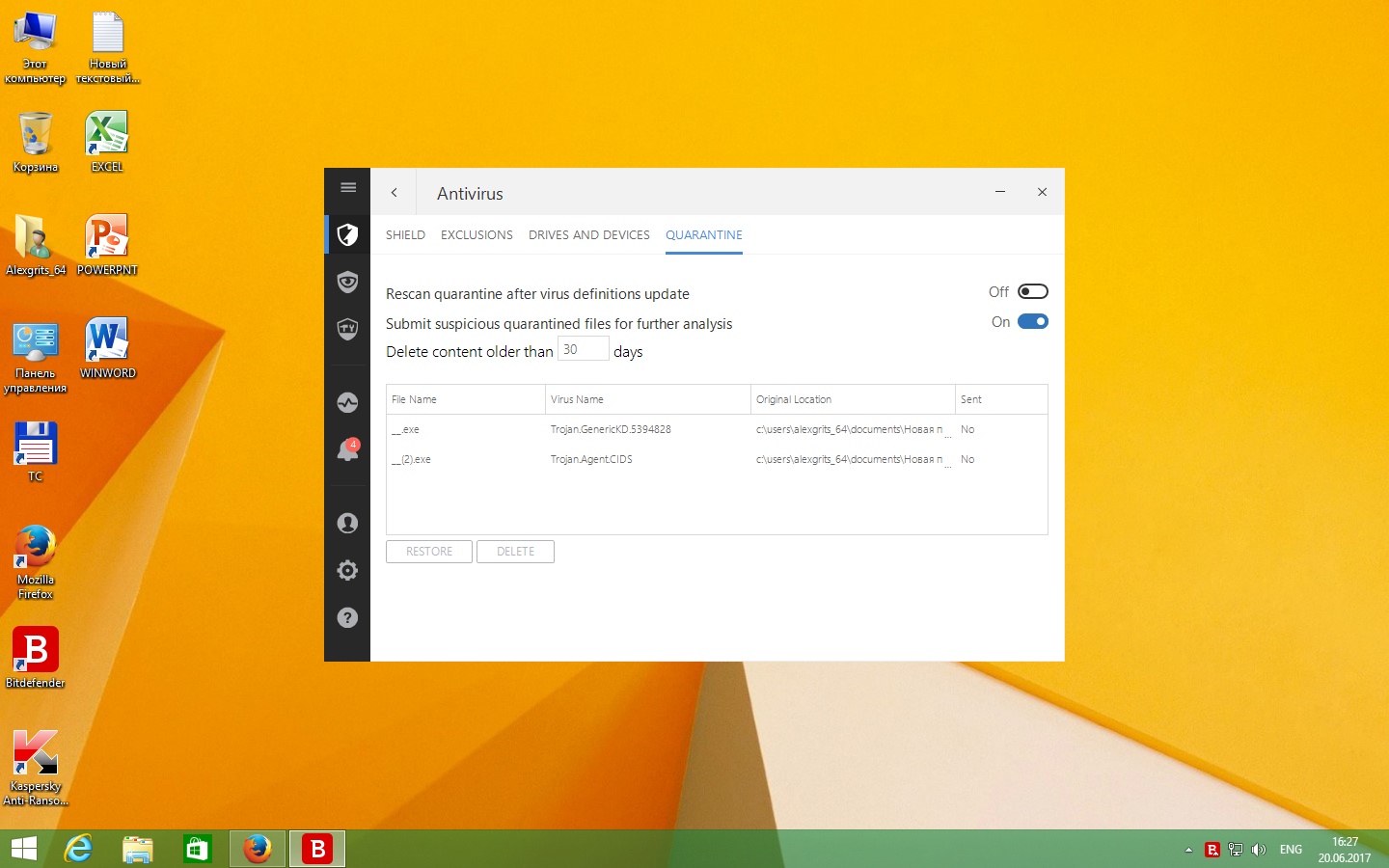Go back using the arrow beside Antivirus
Screen dimensions: 1389x868
(394, 193)
